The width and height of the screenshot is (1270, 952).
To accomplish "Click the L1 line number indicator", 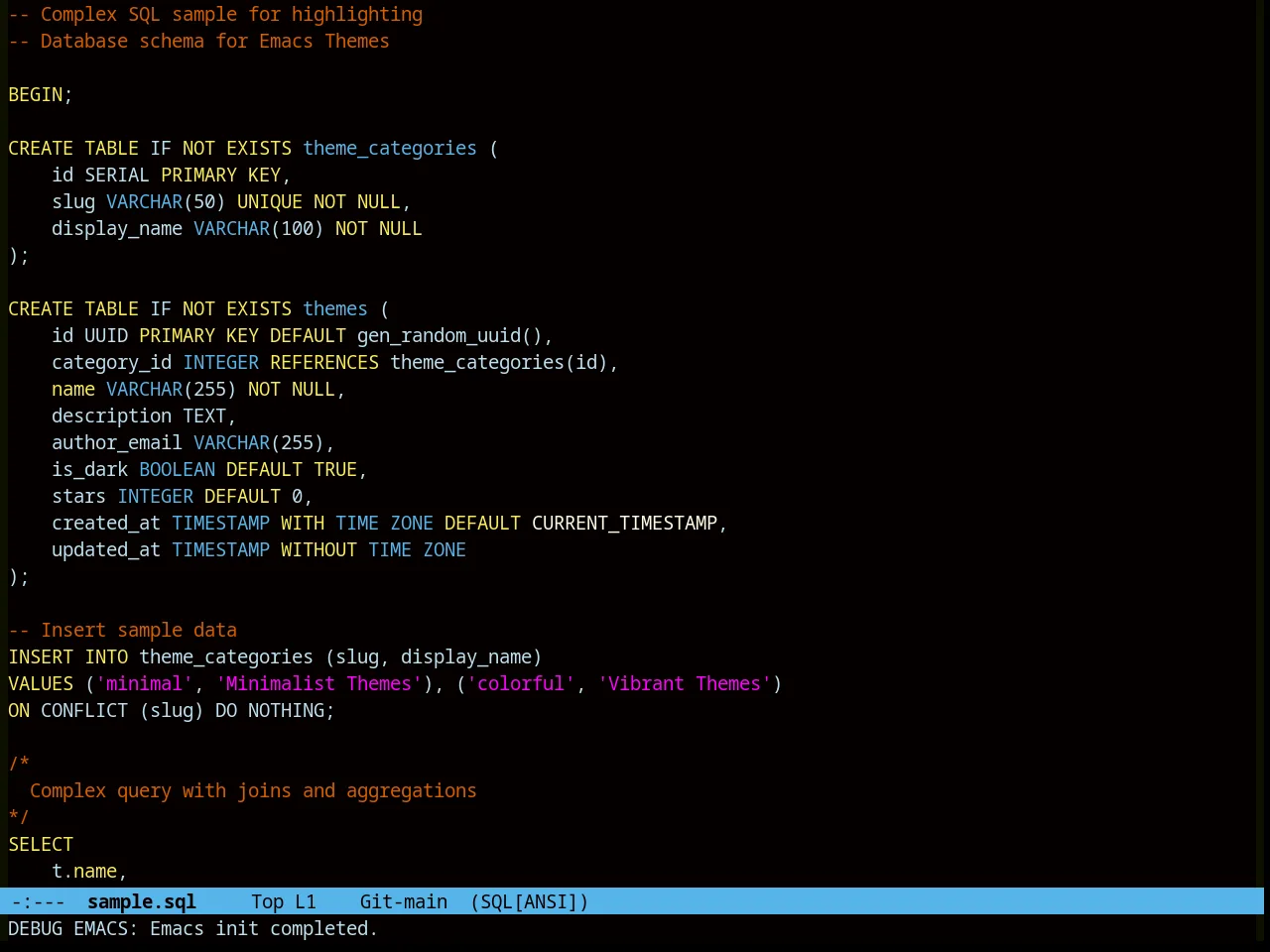I will [306, 901].
